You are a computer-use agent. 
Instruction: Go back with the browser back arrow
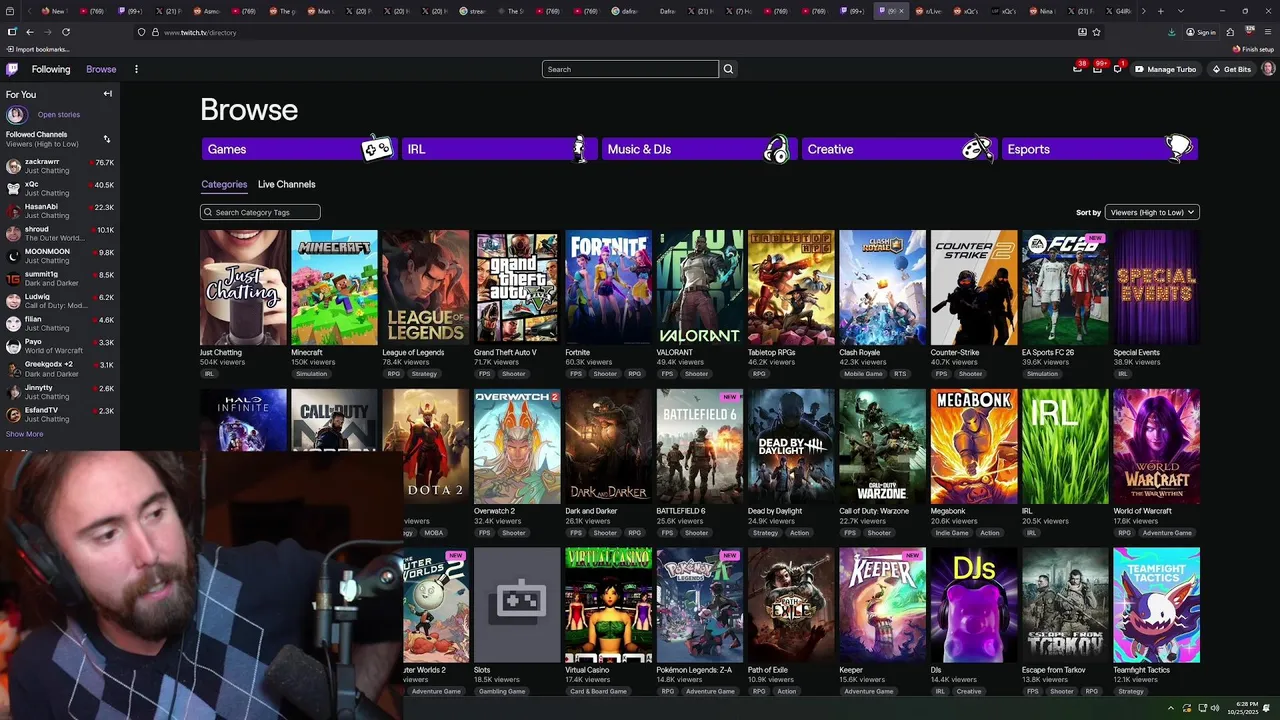click(x=30, y=32)
